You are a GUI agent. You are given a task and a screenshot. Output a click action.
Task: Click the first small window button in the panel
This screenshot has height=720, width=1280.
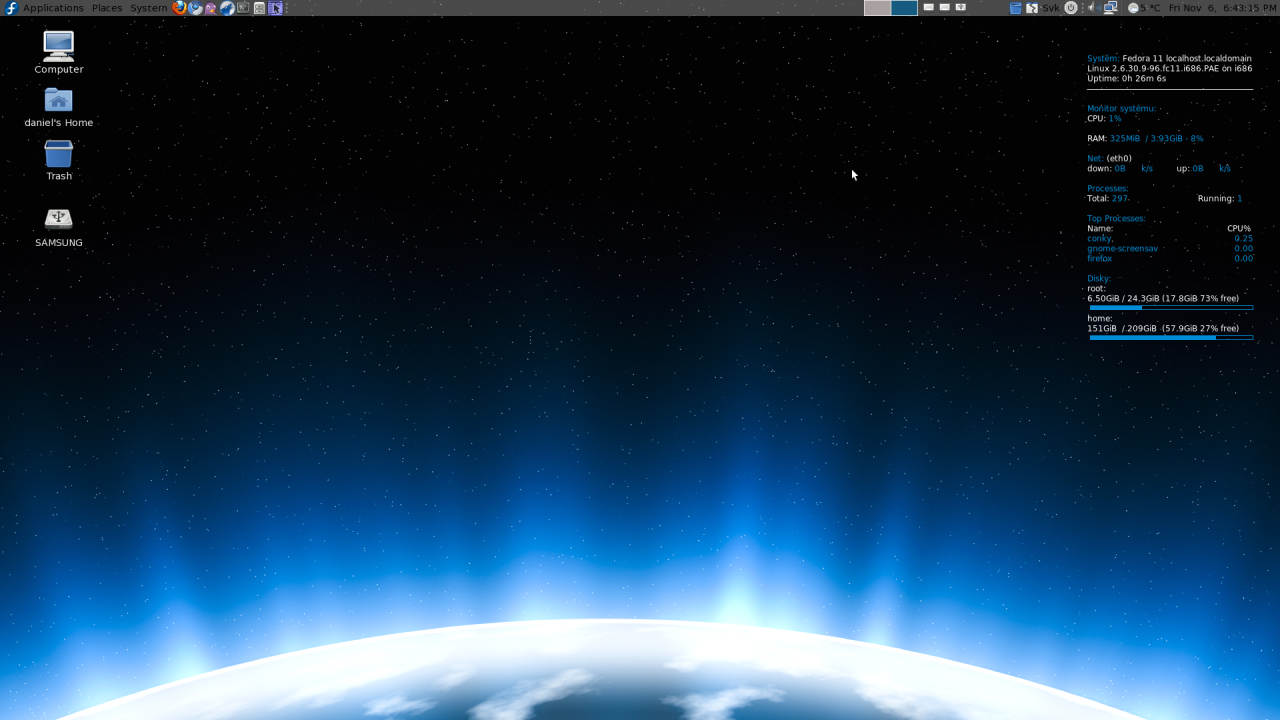coord(928,7)
